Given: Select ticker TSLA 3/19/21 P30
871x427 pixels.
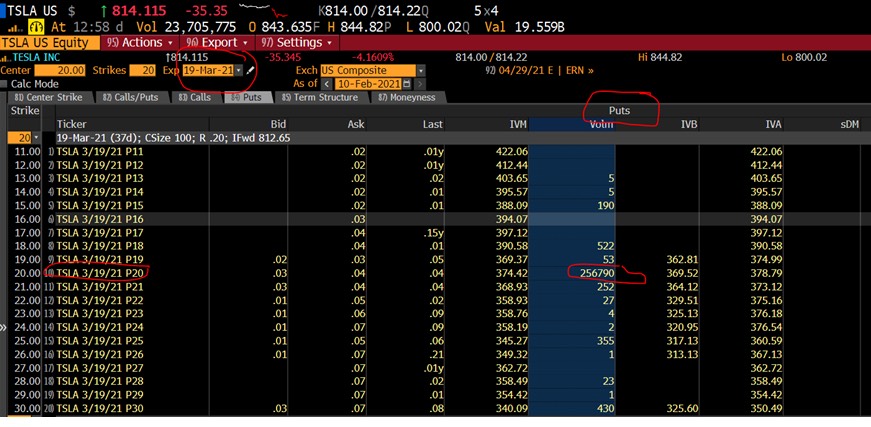Looking at the screenshot, I should coord(101,409).
